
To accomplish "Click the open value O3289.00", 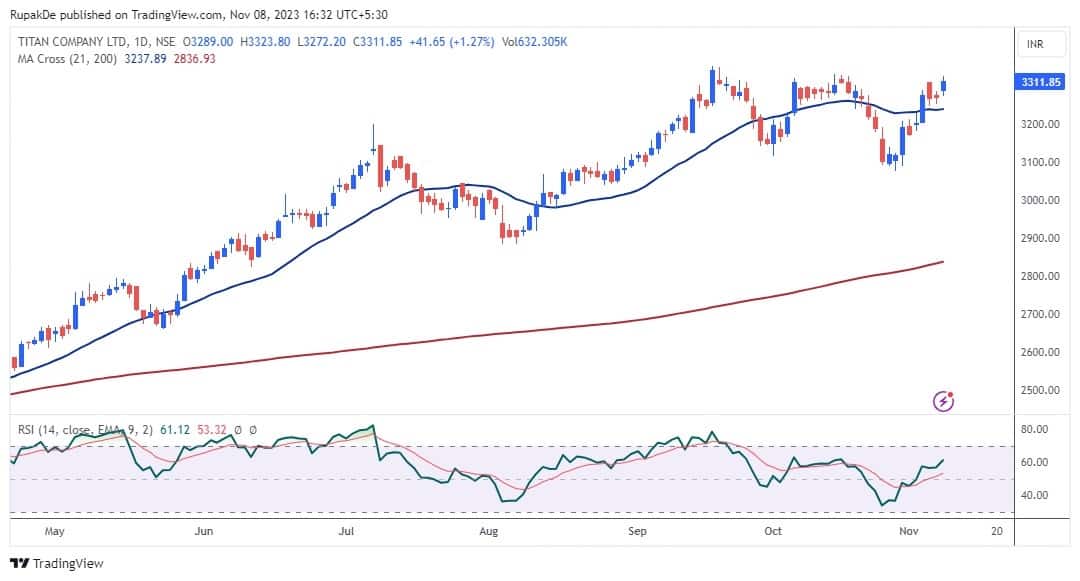I will tap(208, 42).
